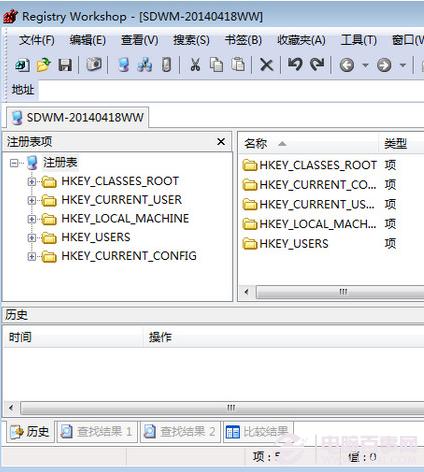Viewport: 424px width, 472px height.
Task: Expand HKEY_USERS in the tree
Action: 32,238
